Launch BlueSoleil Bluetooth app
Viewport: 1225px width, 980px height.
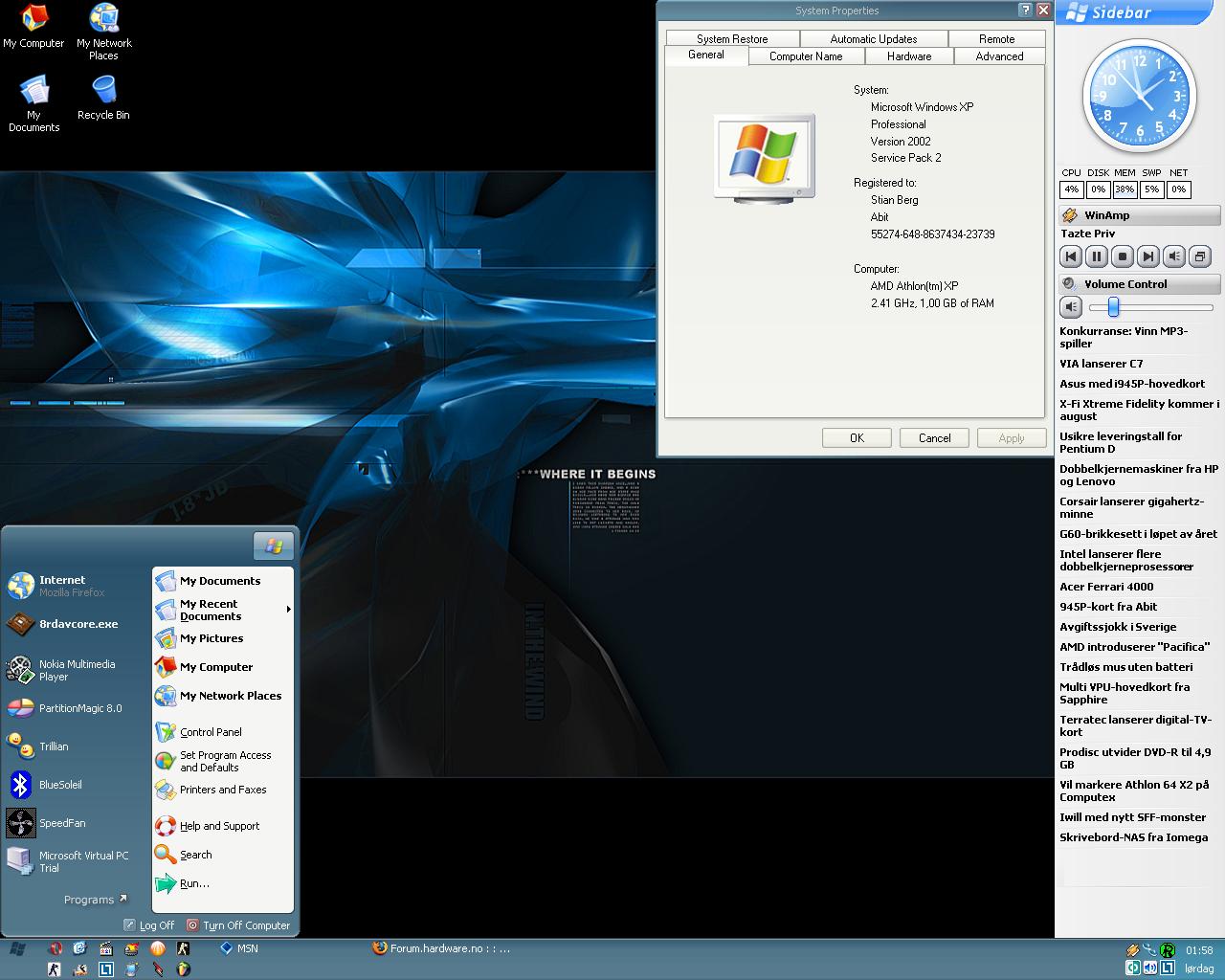click(x=46, y=785)
